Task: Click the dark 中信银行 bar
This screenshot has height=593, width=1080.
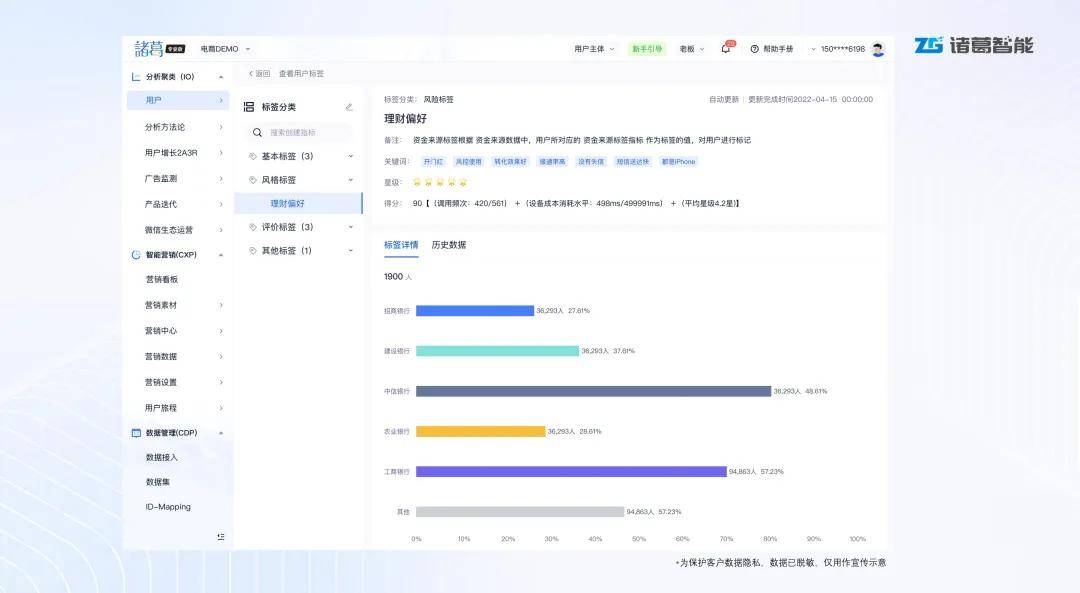Action: click(593, 391)
